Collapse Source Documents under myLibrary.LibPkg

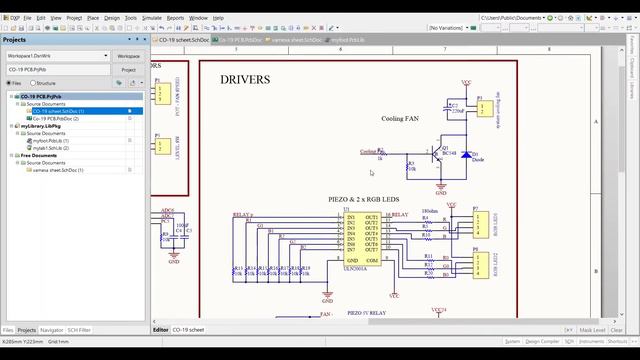(18, 133)
